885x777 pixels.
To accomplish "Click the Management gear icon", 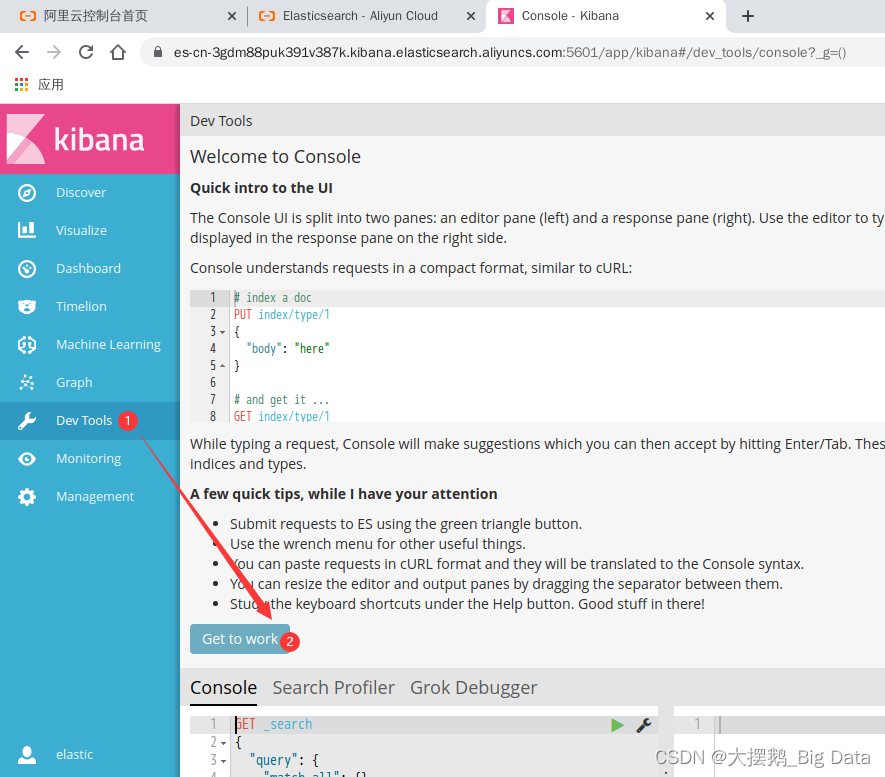I will coord(27,497).
